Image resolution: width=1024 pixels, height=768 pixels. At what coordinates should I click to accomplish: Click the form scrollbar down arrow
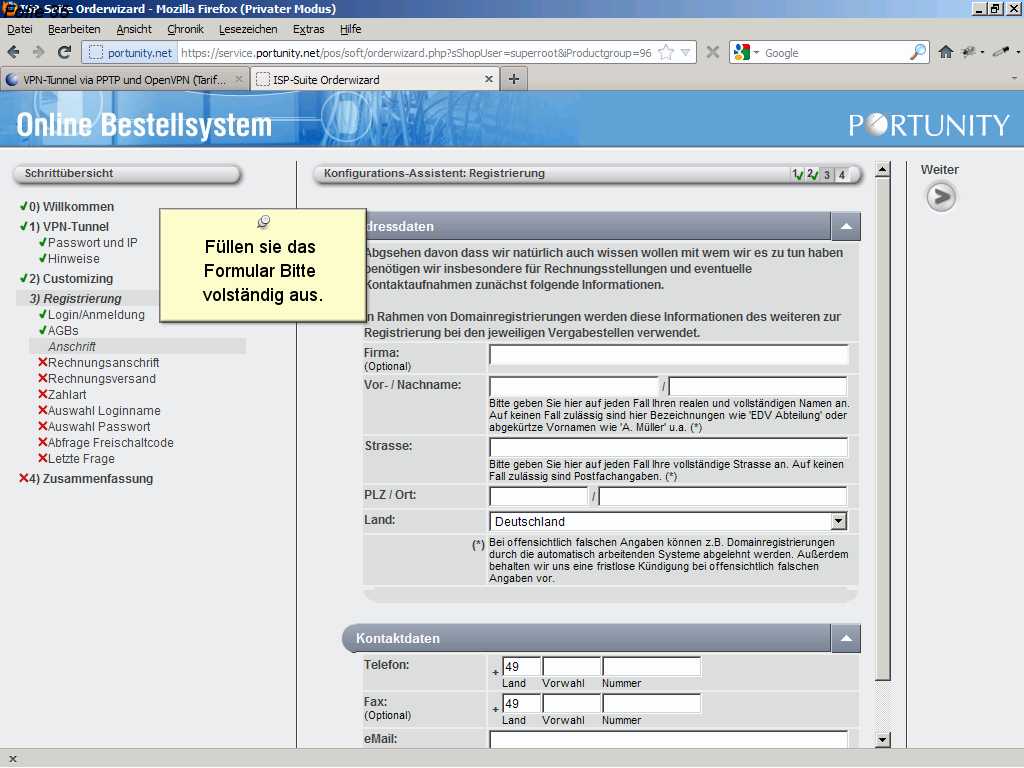pos(882,739)
